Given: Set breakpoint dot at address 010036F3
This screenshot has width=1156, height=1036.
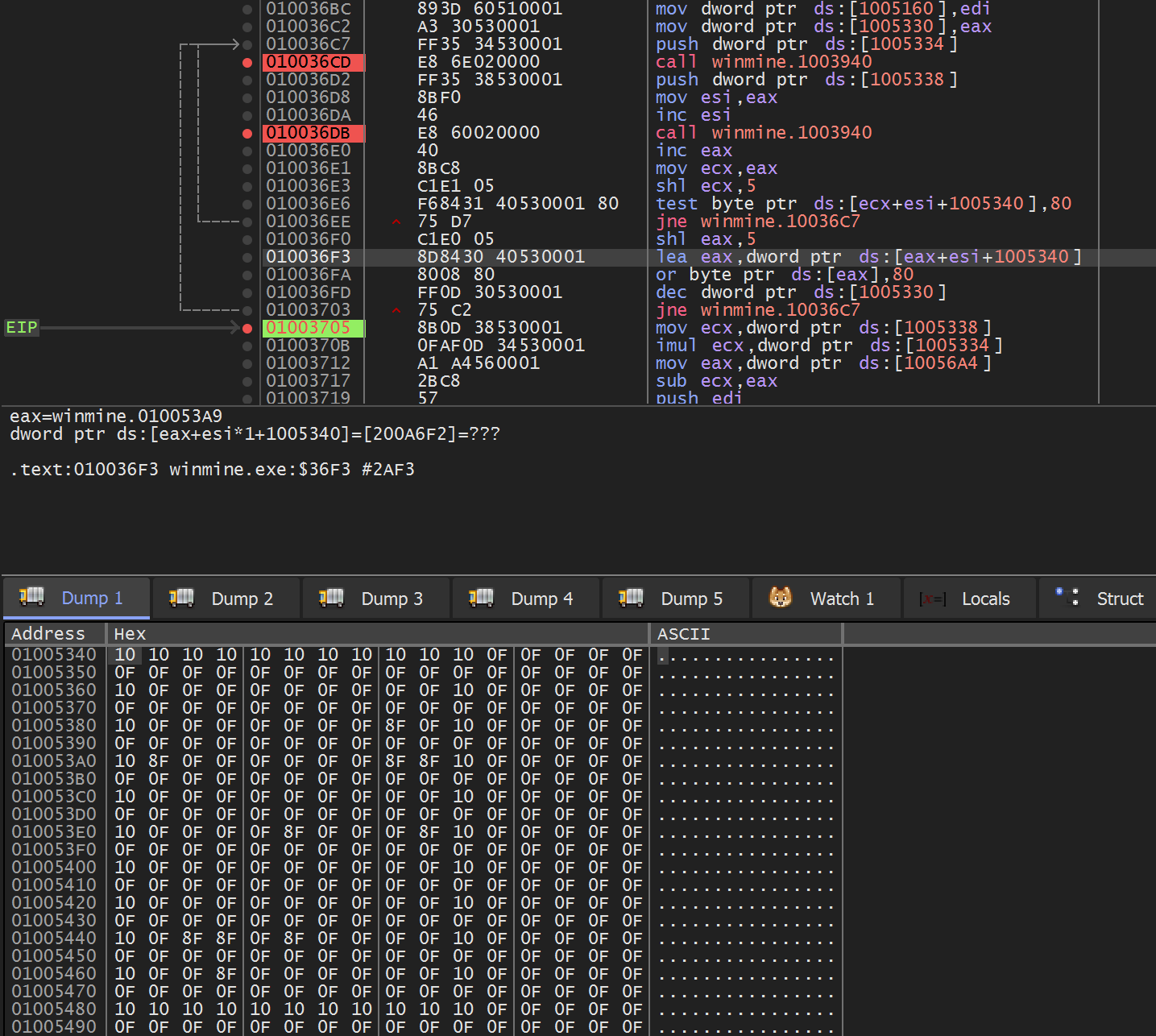Looking at the screenshot, I should (x=247, y=258).
